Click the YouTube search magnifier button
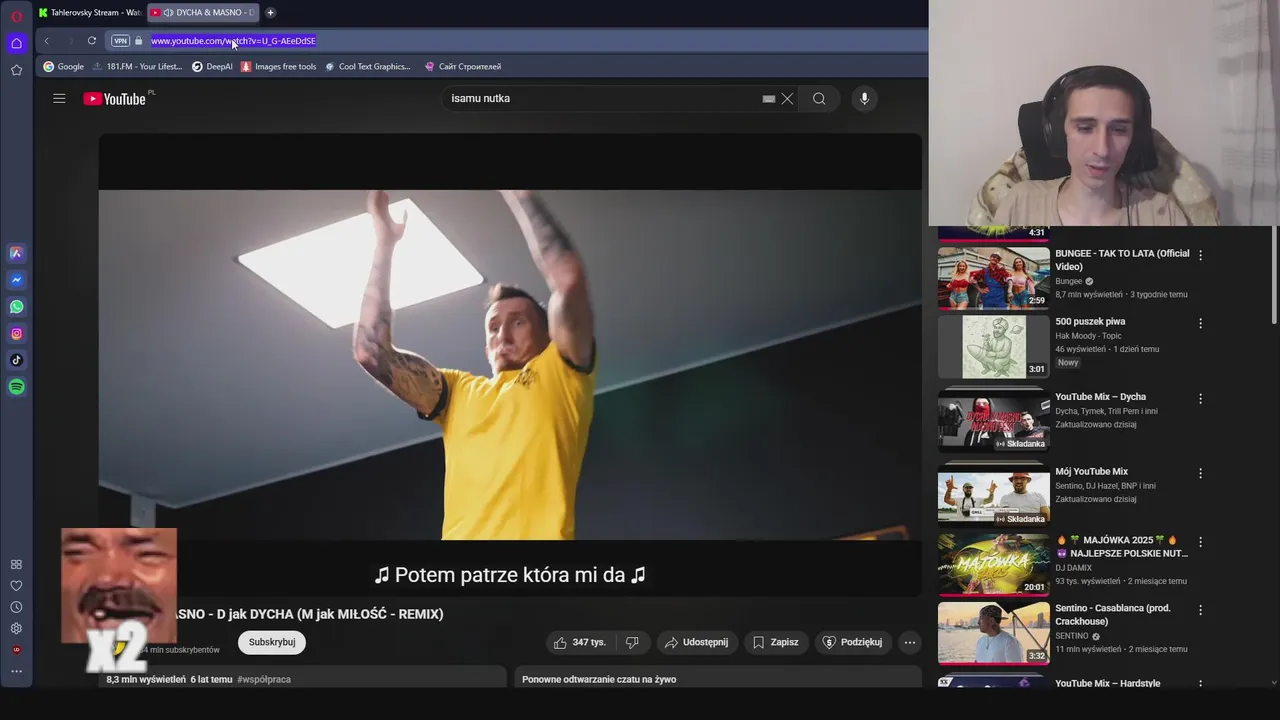The height and width of the screenshot is (720, 1280). pyautogui.click(x=819, y=98)
